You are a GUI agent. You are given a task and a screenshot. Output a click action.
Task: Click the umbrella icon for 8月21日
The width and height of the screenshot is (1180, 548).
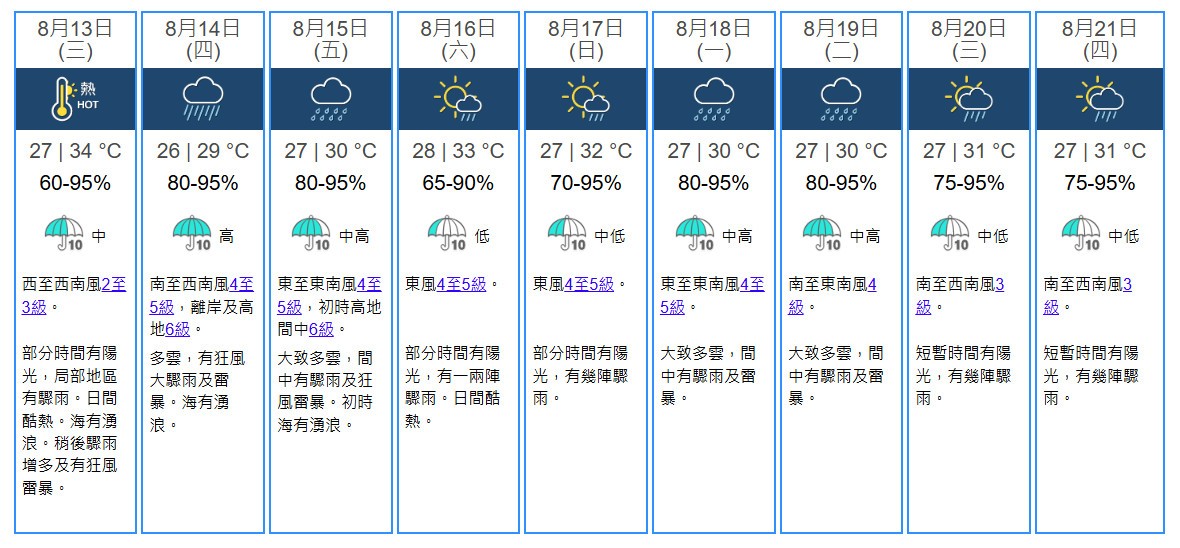point(1079,233)
